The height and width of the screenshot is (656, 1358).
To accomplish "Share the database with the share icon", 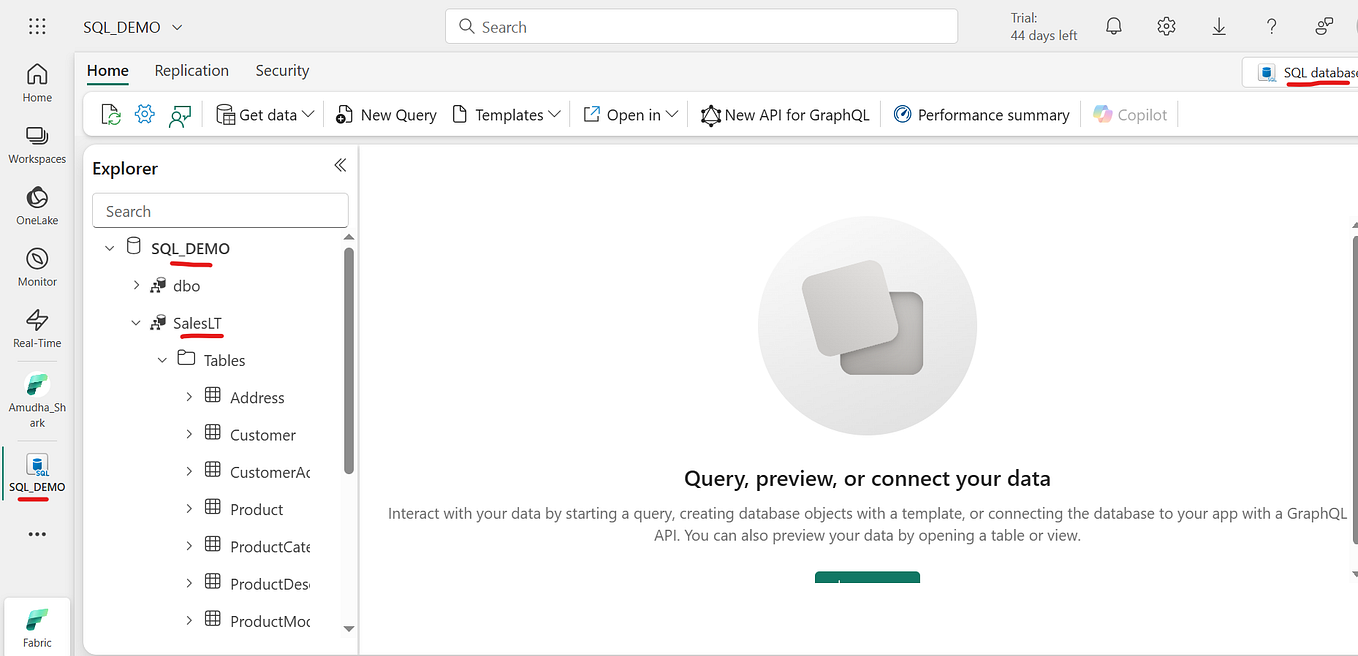I will pyautogui.click(x=180, y=114).
